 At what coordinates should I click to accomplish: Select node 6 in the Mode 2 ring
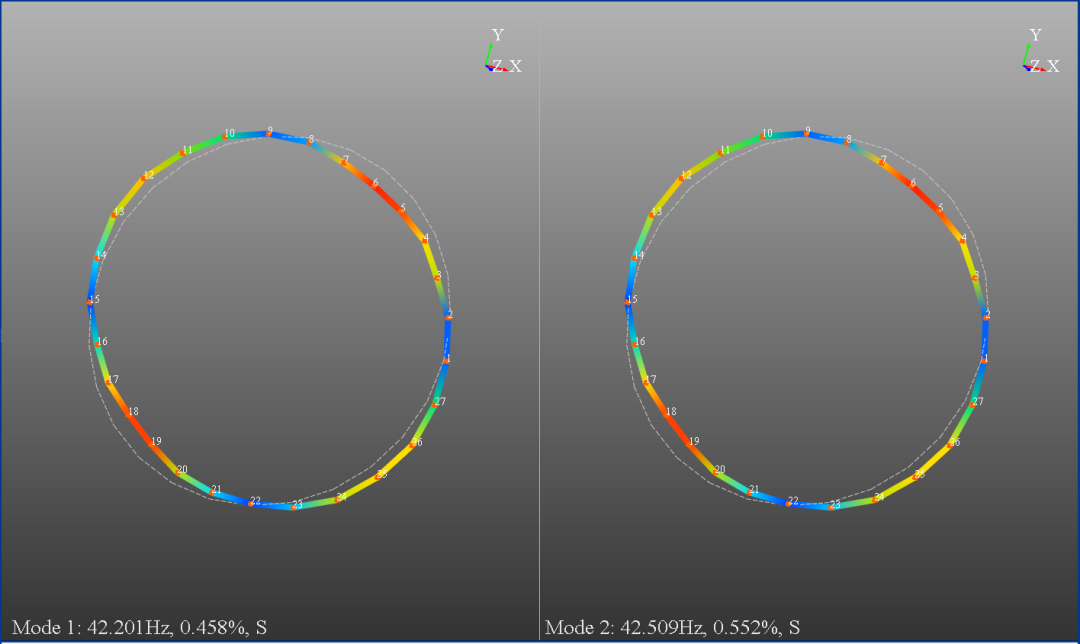(x=912, y=185)
